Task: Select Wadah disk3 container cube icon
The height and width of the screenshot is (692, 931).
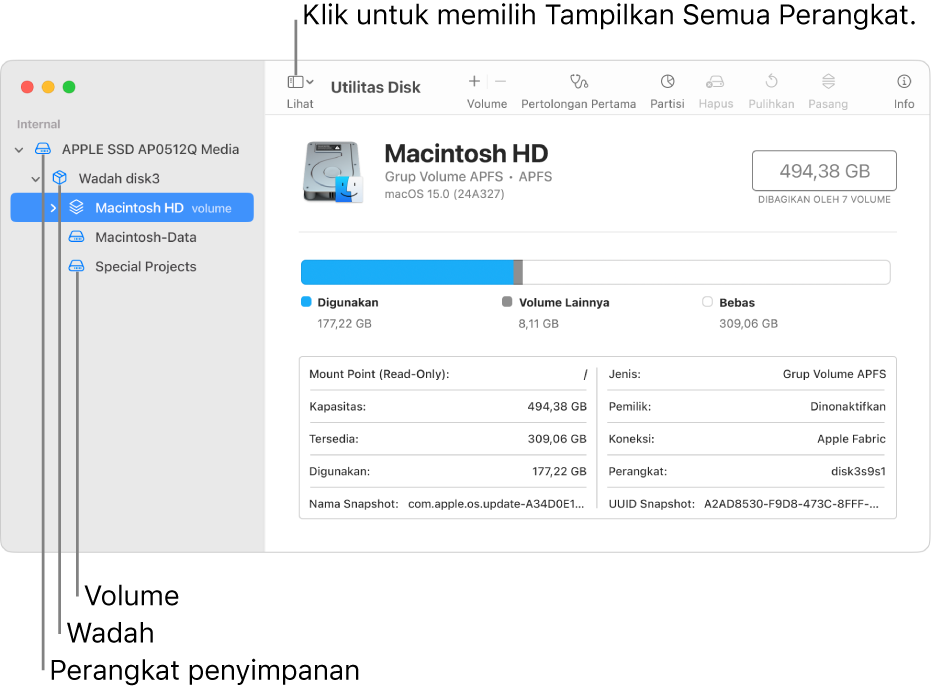Action: tap(59, 178)
